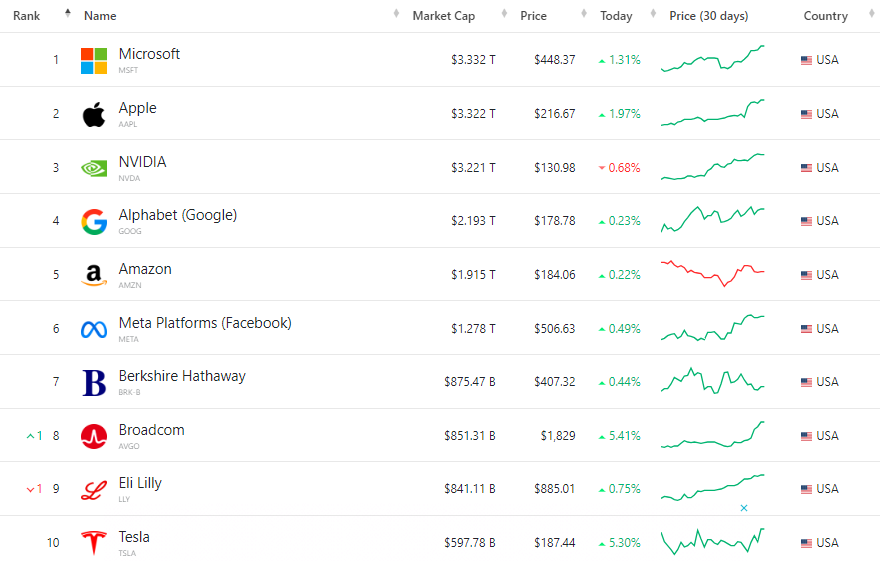
Task: Click the 5.30% today change value
Action: click(x=625, y=543)
